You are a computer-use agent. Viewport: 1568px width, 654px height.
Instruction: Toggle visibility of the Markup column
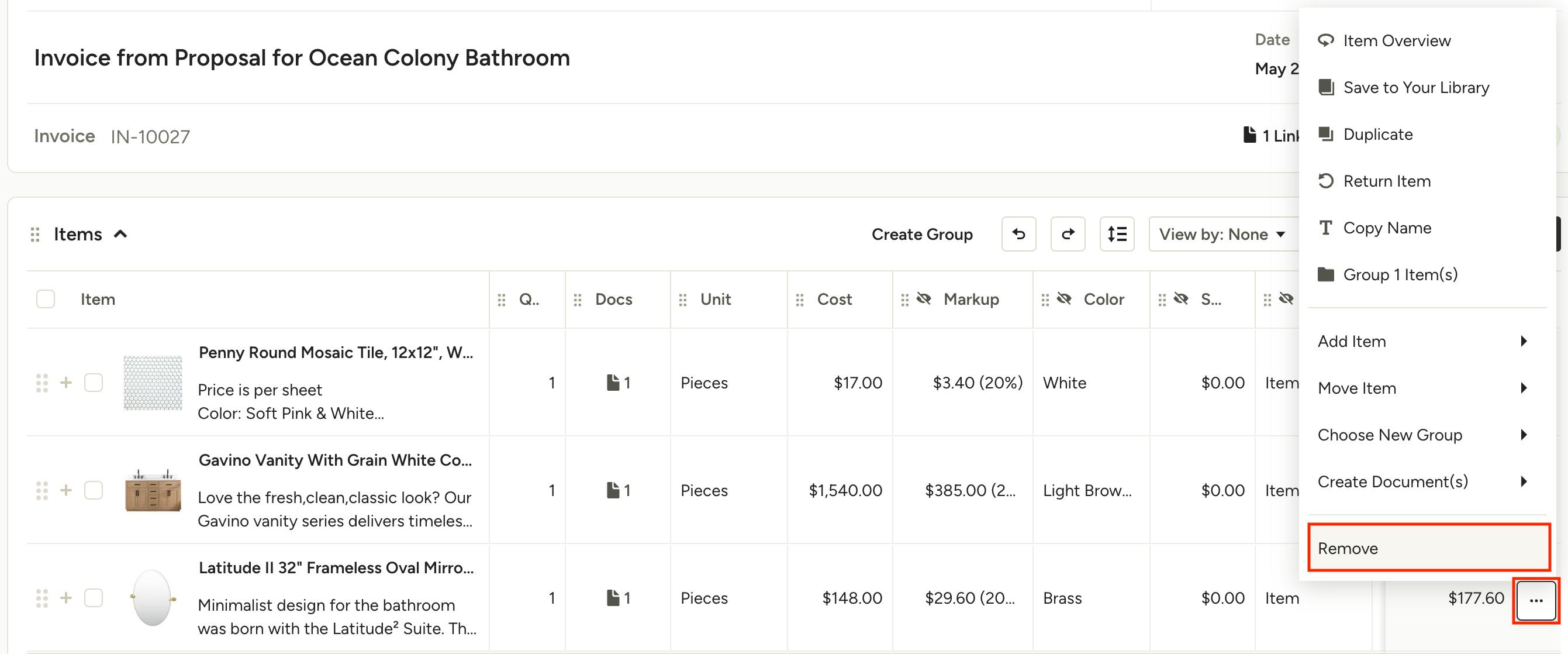[923, 298]
